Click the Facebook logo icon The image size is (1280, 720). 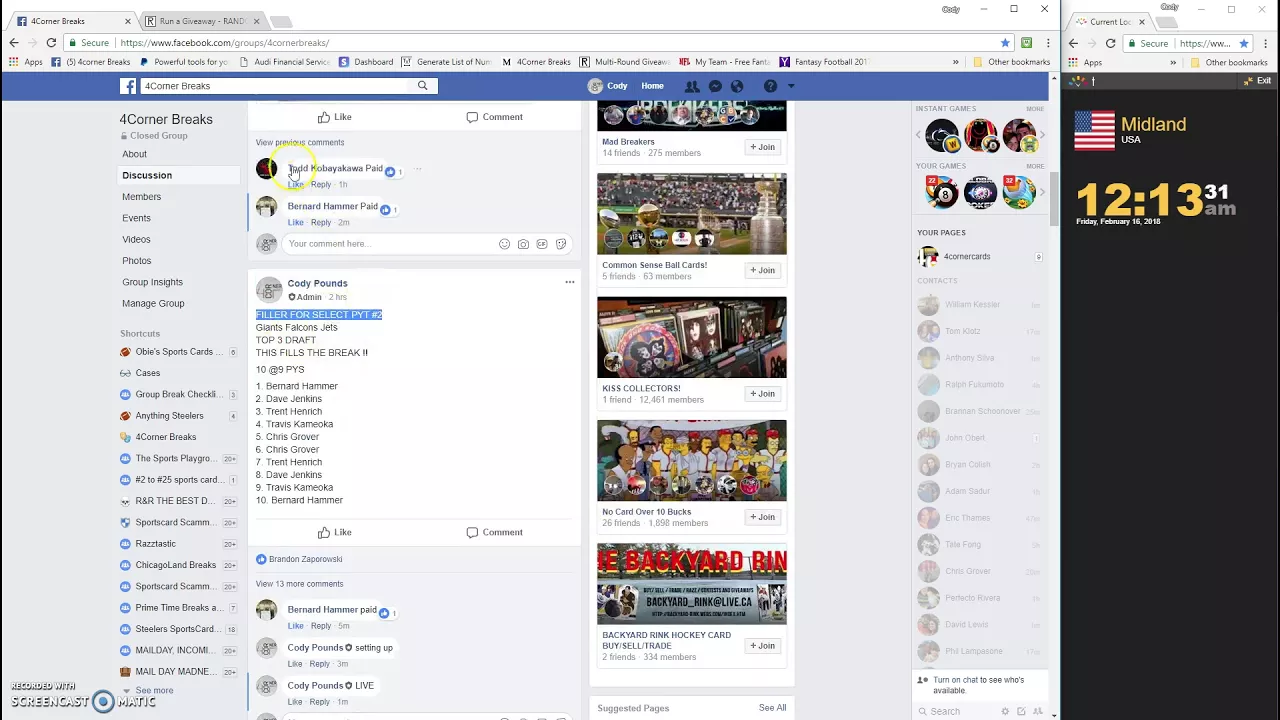coord(129,86)
